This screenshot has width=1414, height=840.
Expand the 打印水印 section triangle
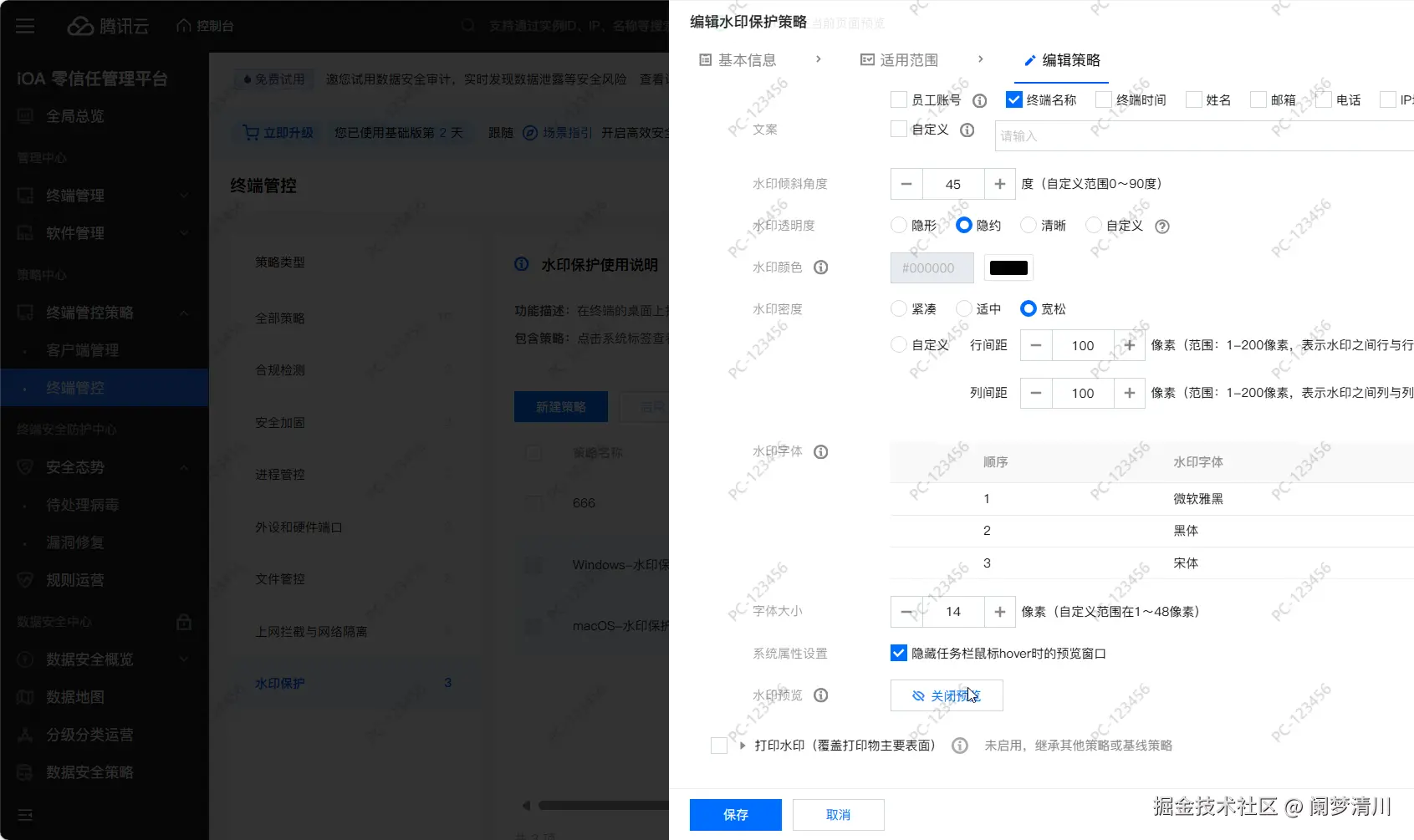point(743,746)
